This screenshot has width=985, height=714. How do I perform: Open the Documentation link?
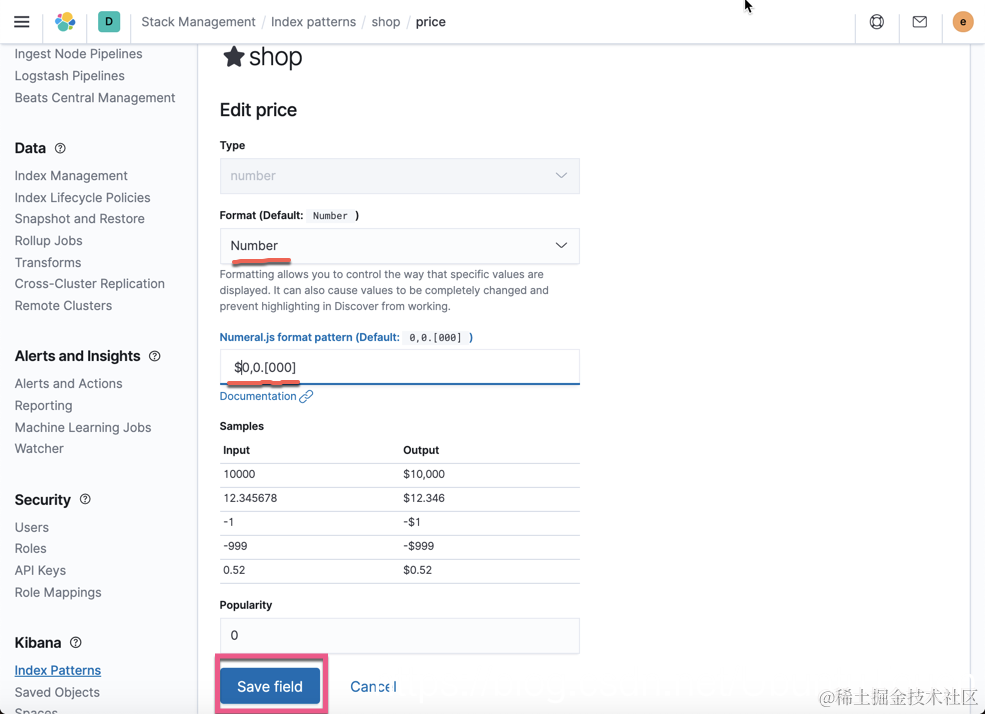pos(258,396)
